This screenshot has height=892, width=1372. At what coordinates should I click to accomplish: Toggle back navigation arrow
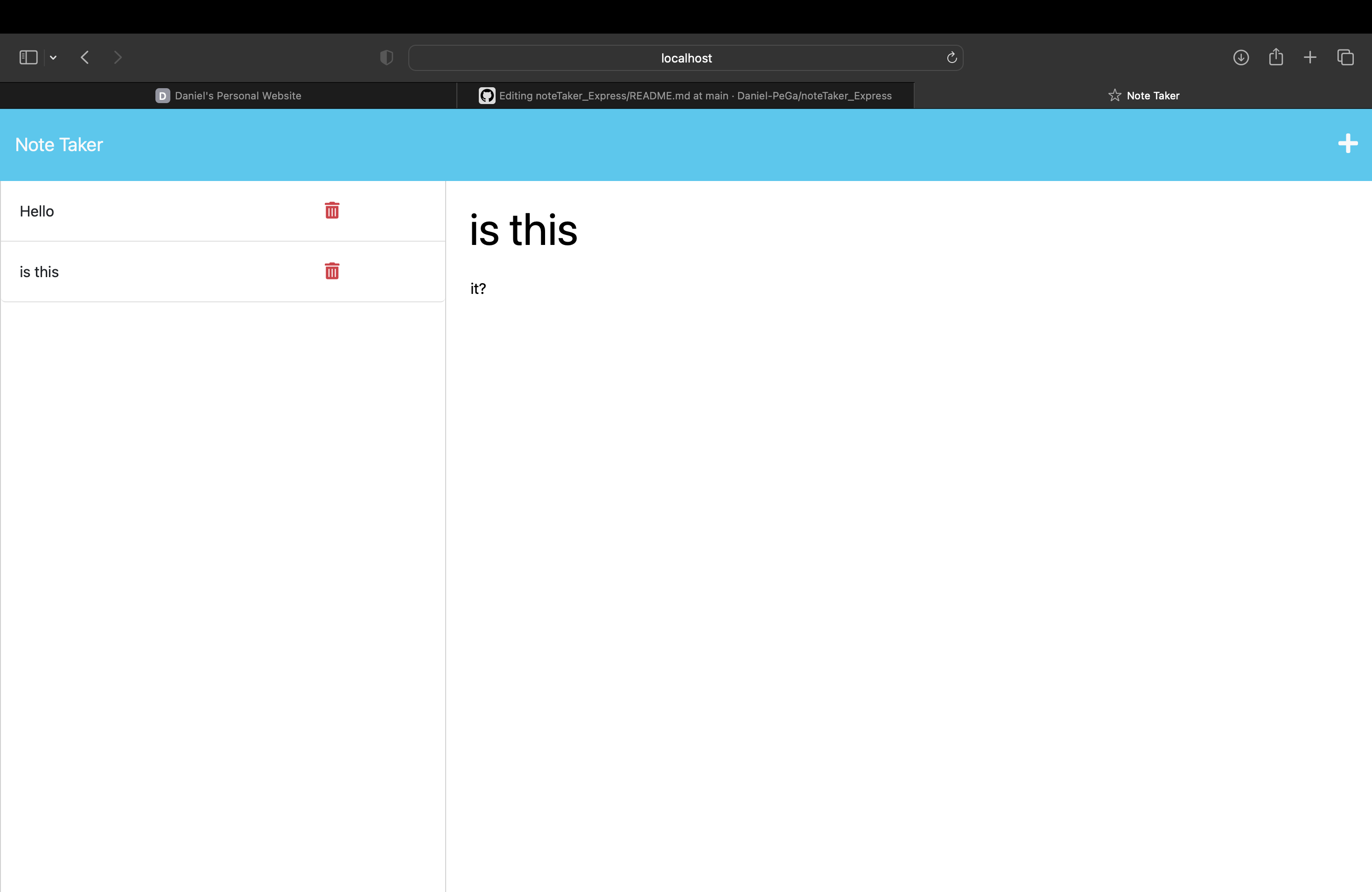(84, 57)
